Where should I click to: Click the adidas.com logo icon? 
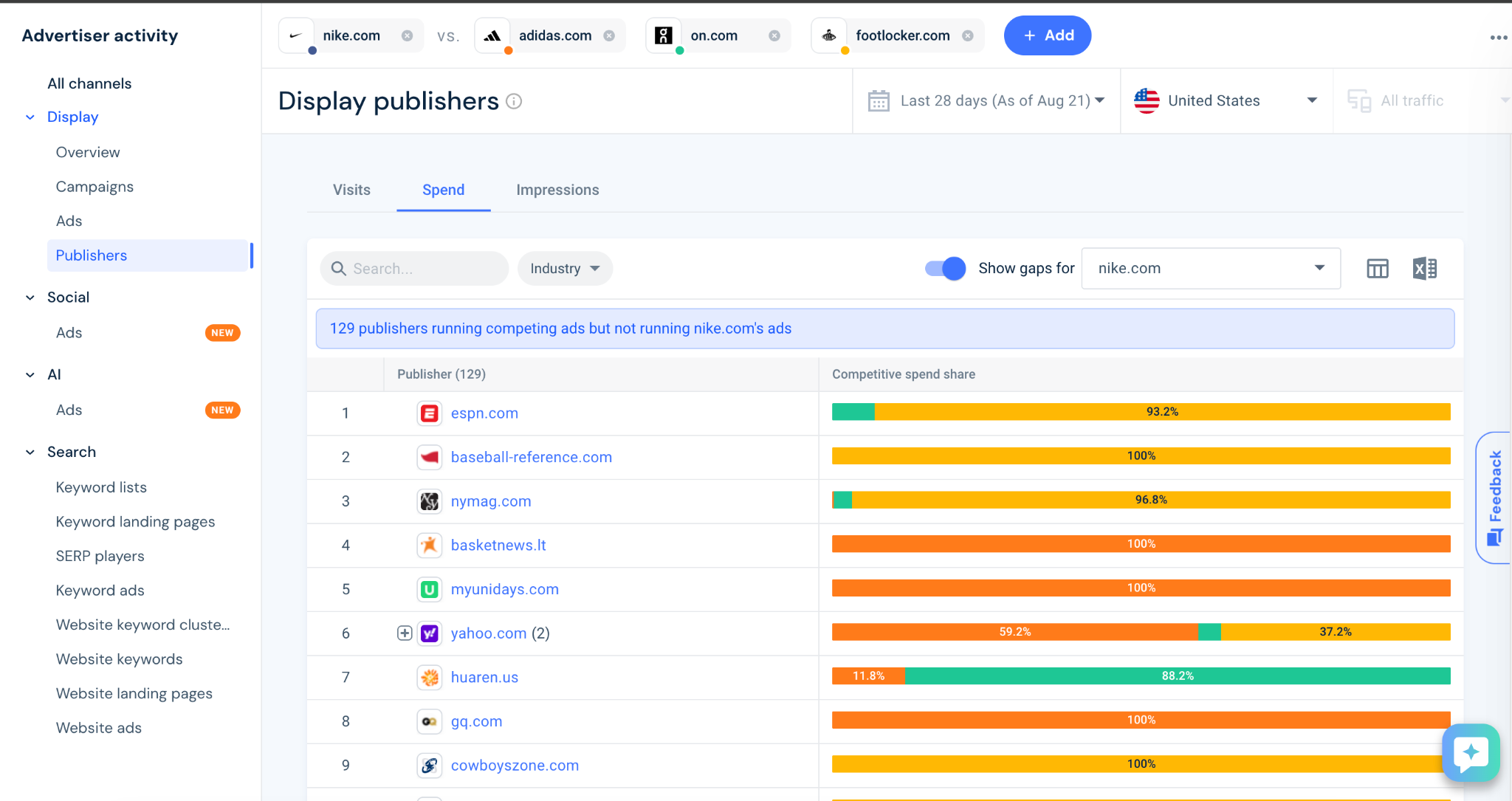[x=492, y=35]
